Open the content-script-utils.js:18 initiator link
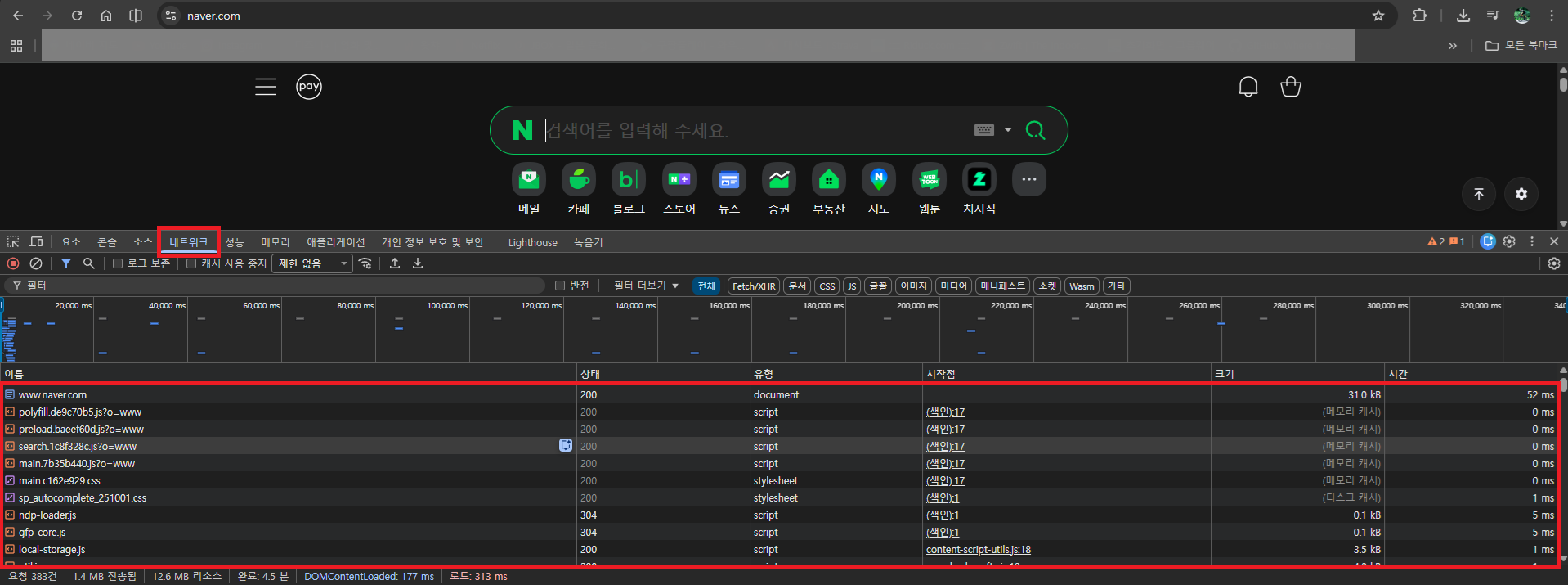 (x=978, y=550)
